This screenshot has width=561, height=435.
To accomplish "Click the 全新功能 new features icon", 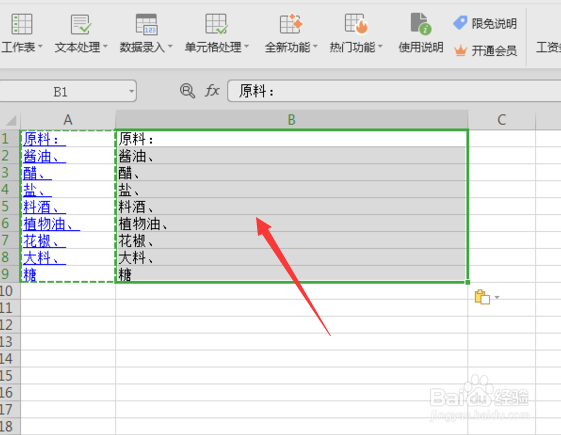I will 291,24.
